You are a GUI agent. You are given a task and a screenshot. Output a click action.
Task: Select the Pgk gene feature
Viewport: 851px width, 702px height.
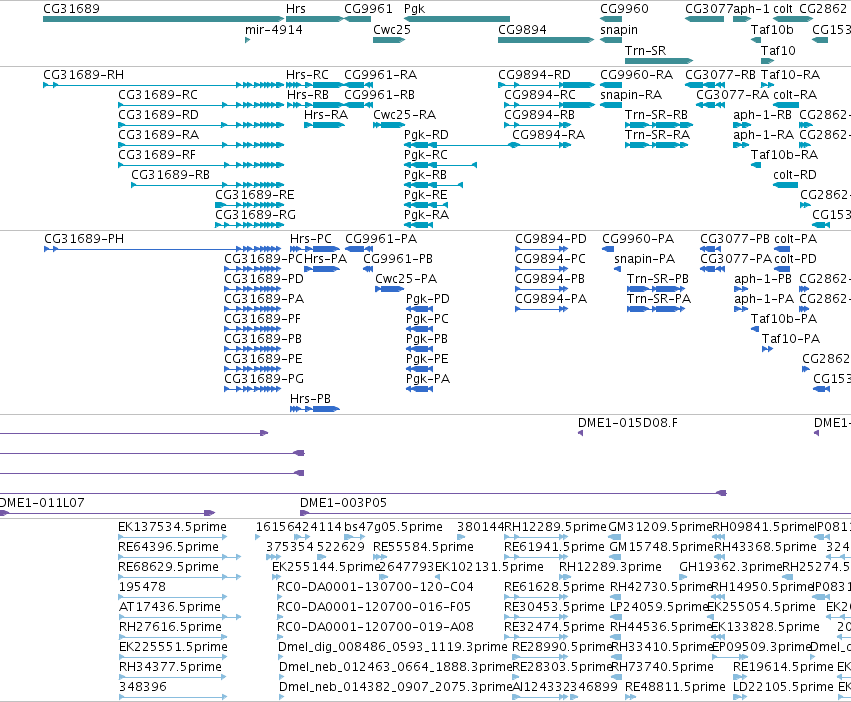click(x=456, y=19)
